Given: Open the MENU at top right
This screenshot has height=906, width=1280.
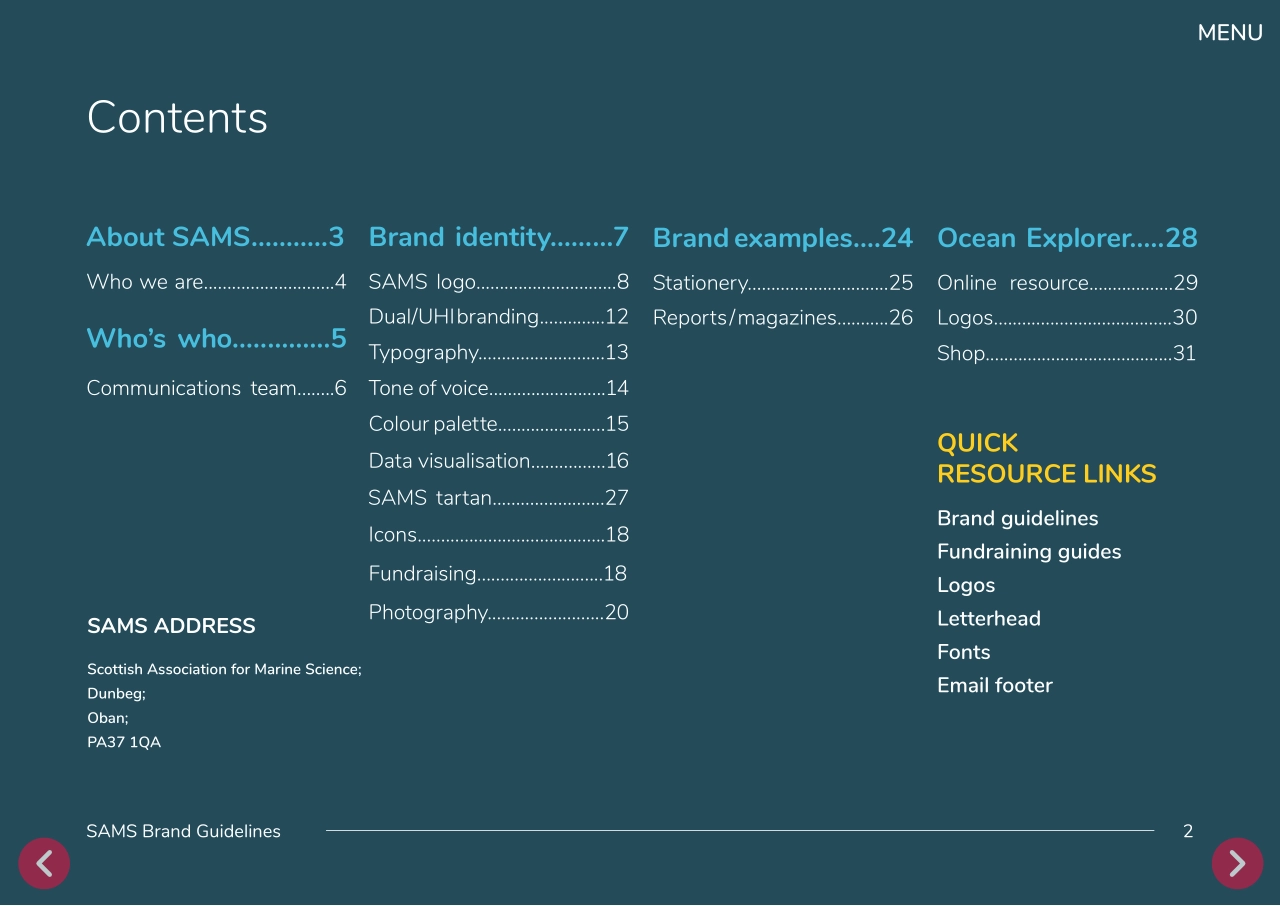Looking at the screenshot, I should [1229, 33].
